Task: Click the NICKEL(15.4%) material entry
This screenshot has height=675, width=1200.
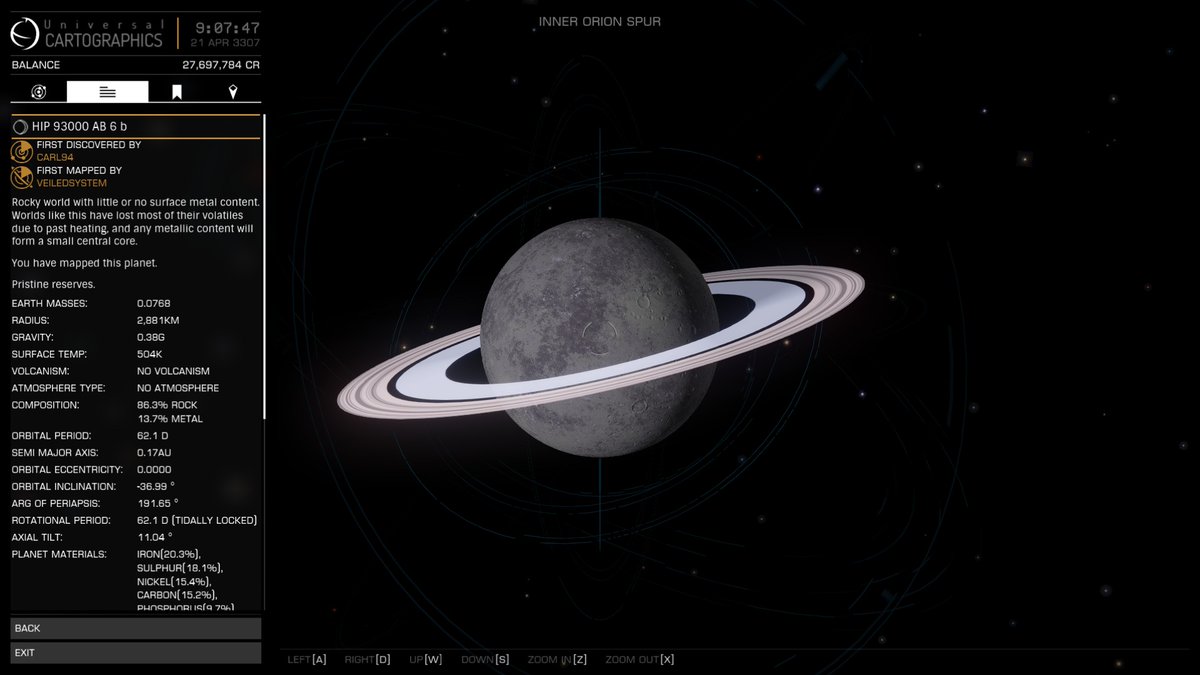Action: 174,581
